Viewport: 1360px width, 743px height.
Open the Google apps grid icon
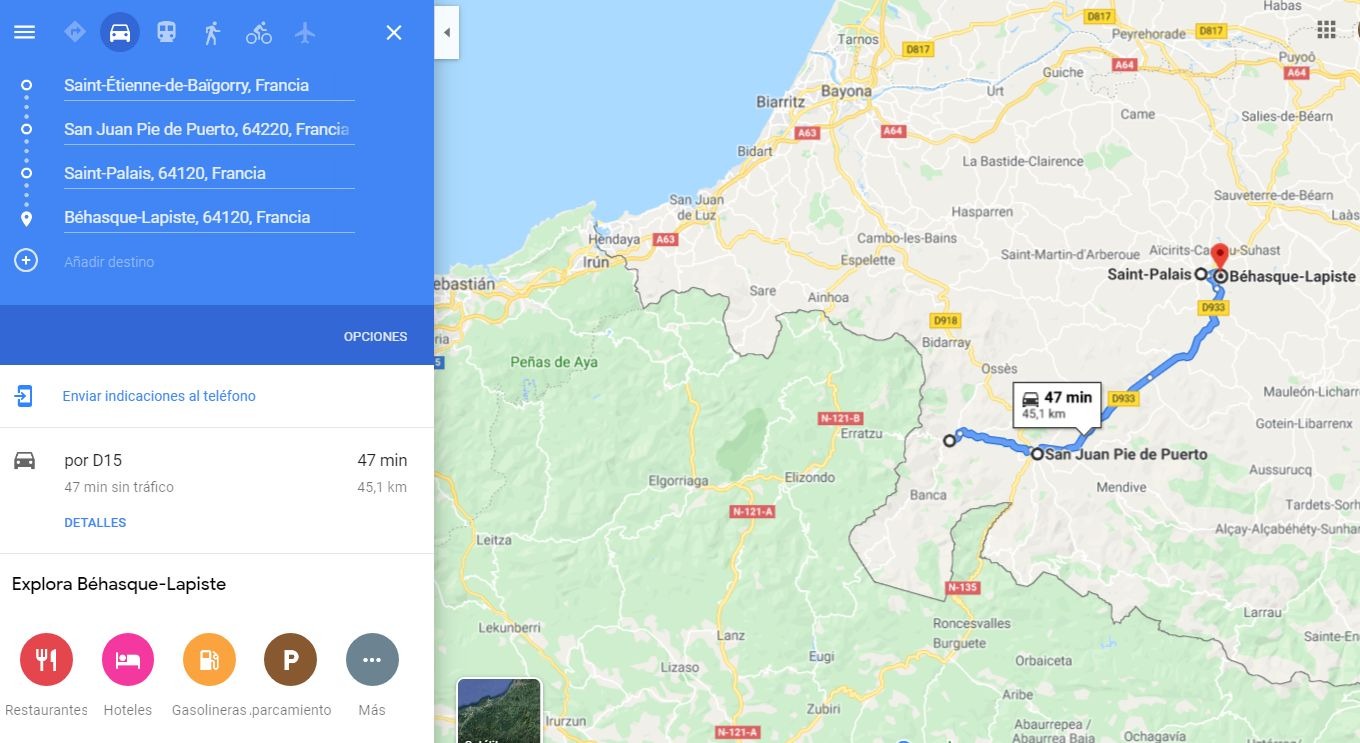coord(1326,30)
